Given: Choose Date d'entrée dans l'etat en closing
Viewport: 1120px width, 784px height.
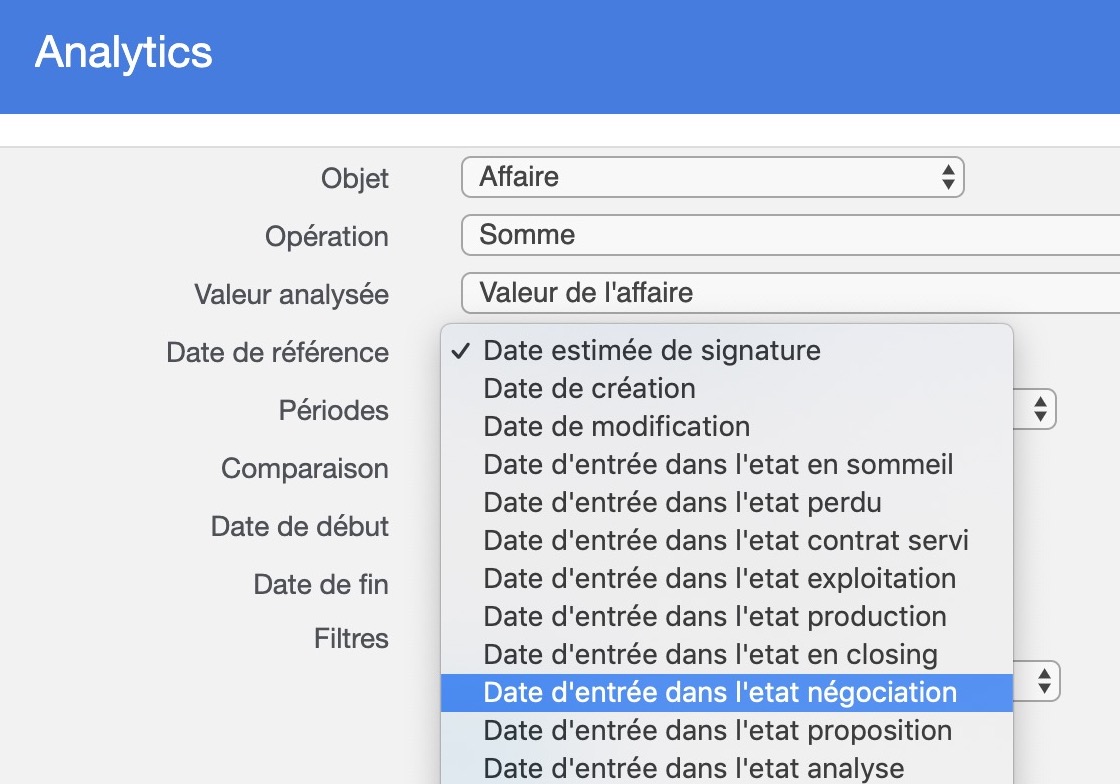Looking at the screenshot, I should [x=727, y=655].
